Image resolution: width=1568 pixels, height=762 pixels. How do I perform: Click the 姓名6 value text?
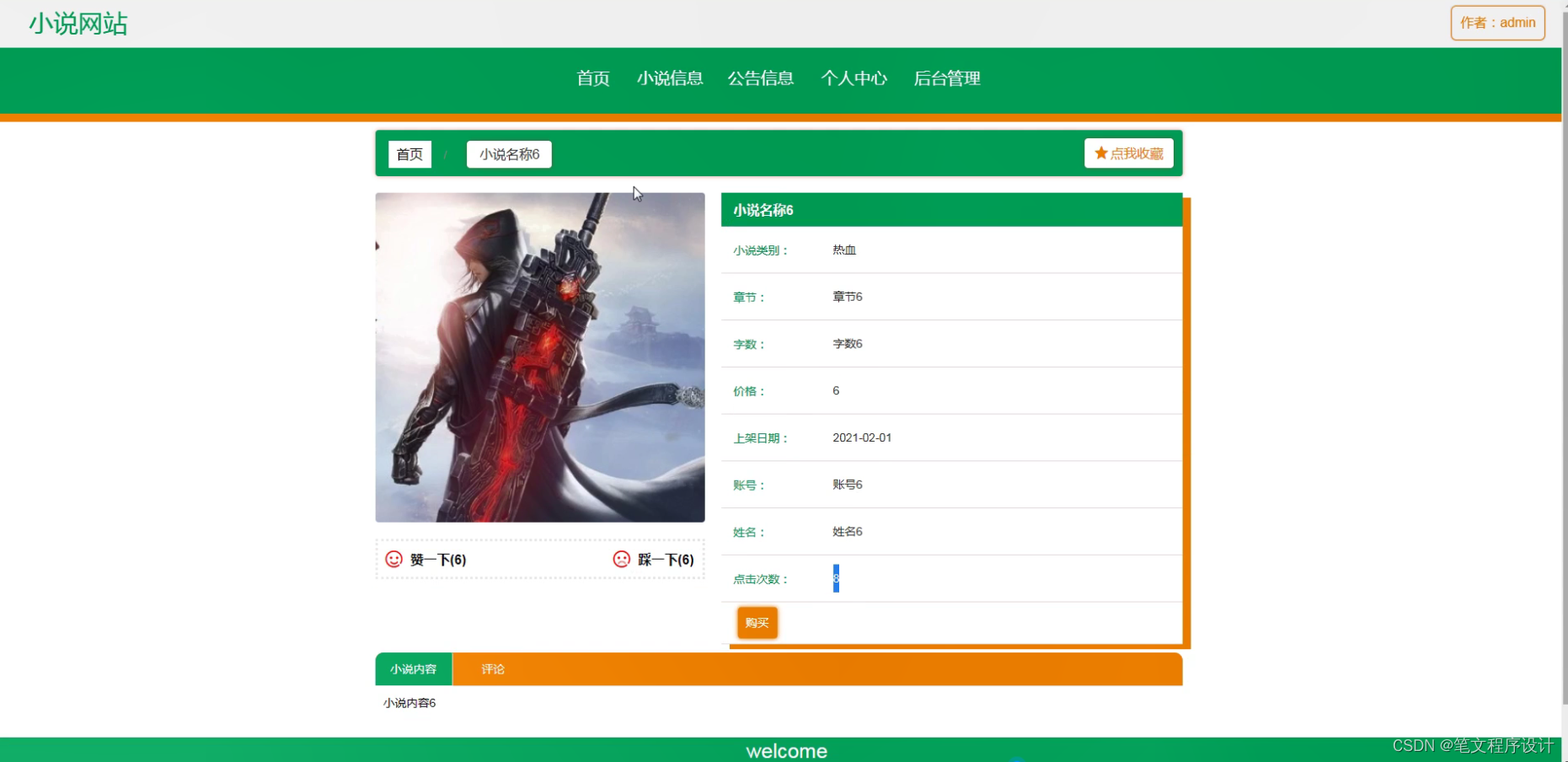click(x=848, y=532)
